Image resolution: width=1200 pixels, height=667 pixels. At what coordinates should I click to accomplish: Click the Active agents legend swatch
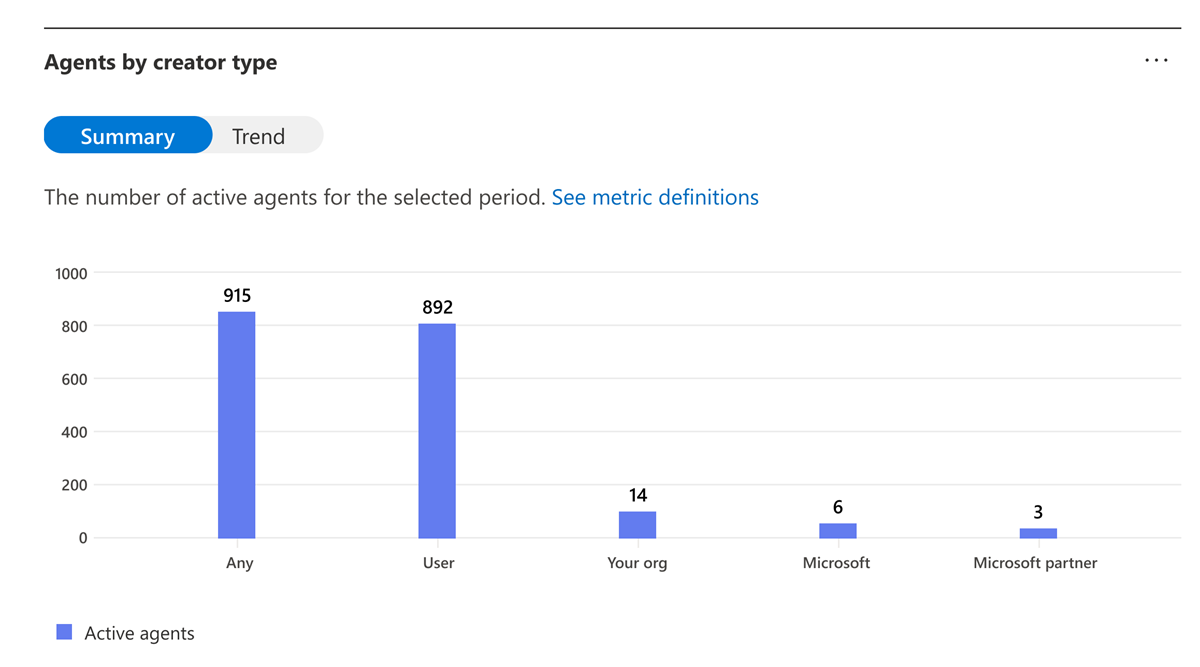point(64,632)
